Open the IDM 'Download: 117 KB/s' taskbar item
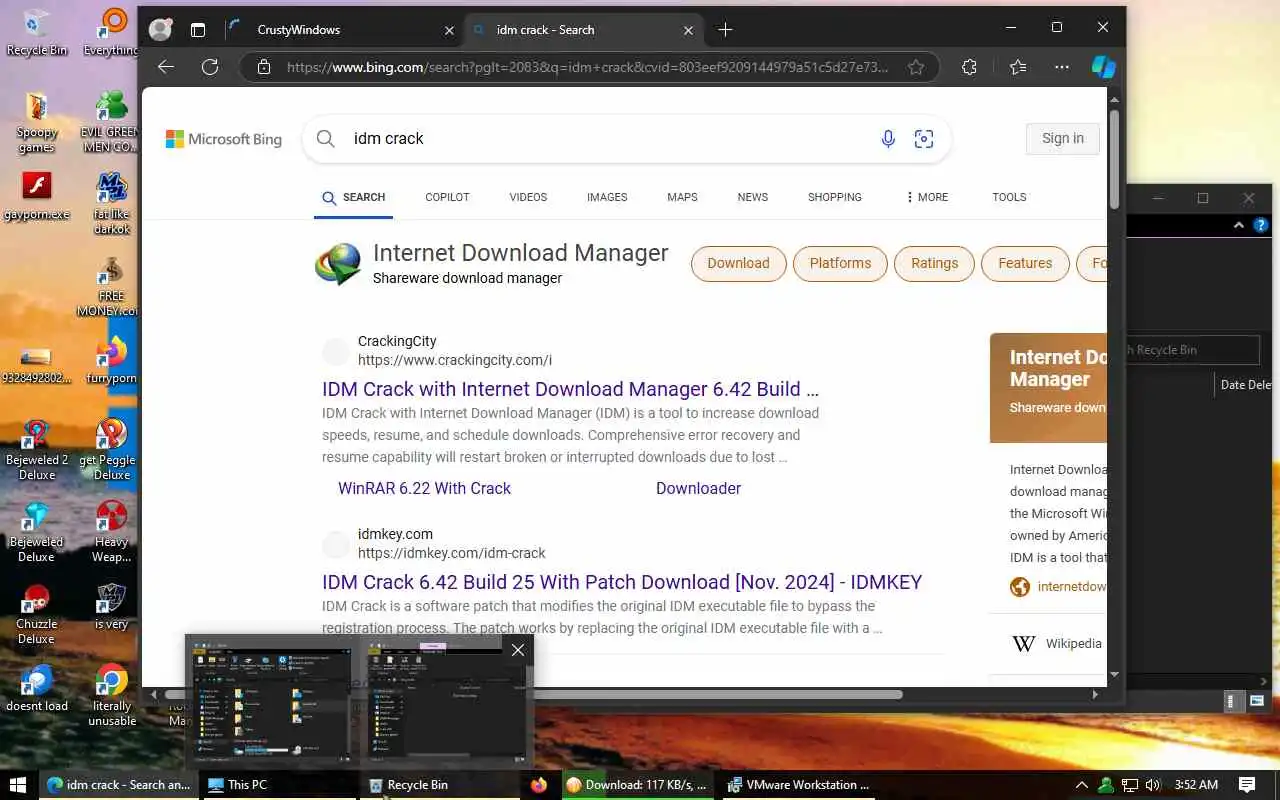 (x=637, y=785)
